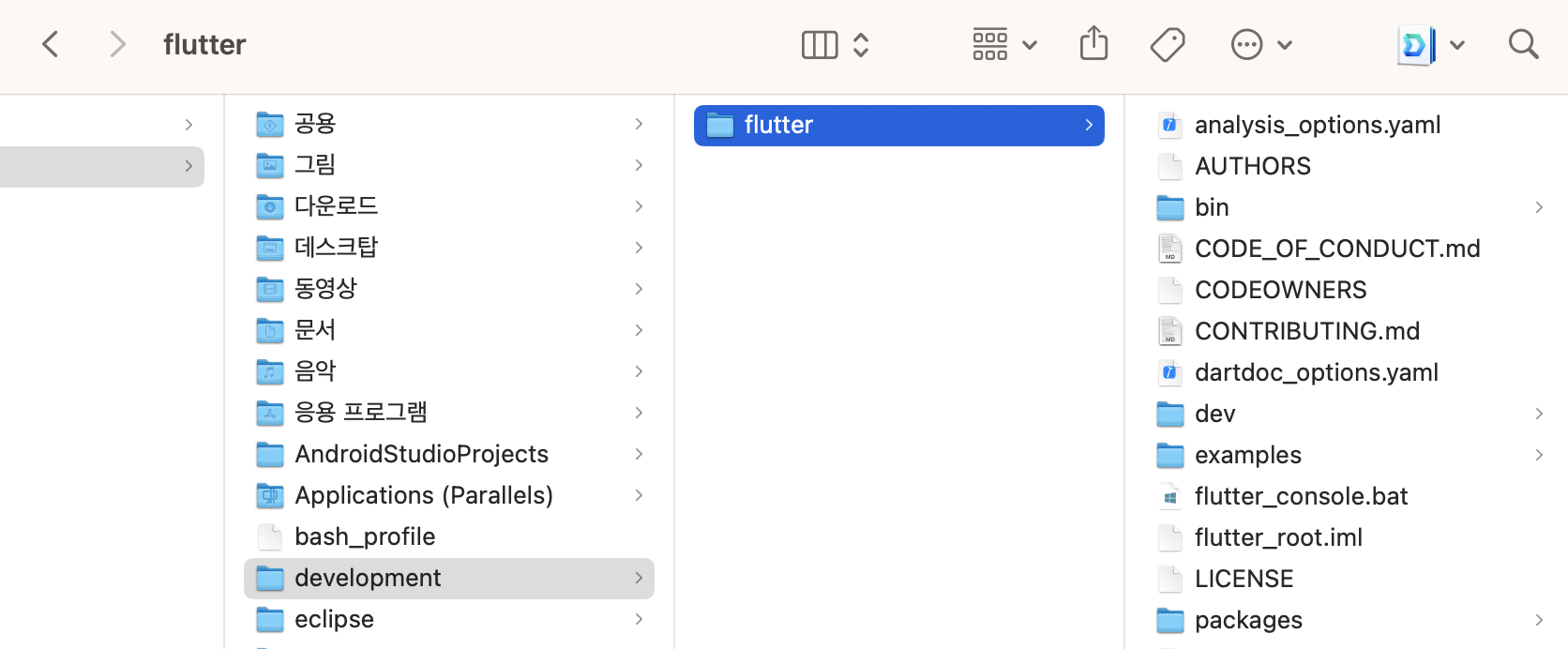Select the highlighted row in leftmost column
Viewport: 1568px width, 649px height.
101,166
